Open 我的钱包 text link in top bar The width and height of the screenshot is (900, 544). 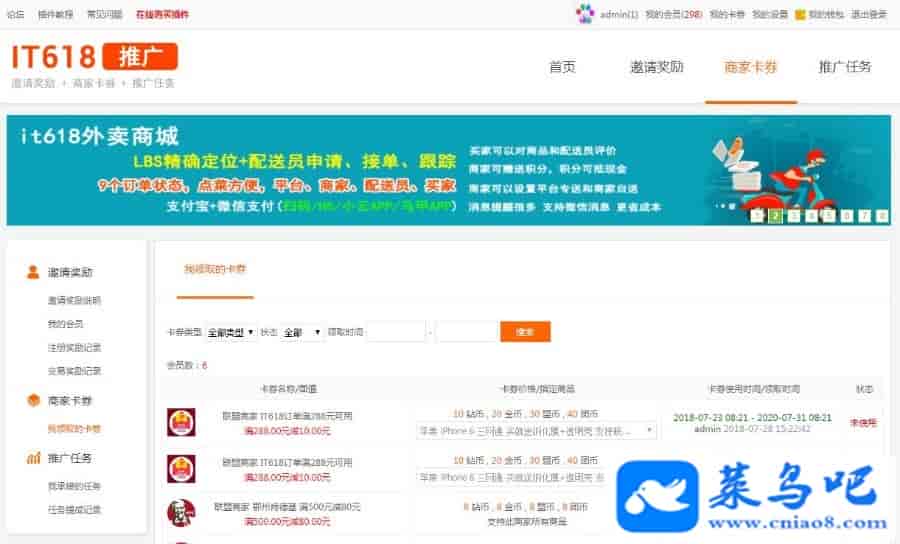click(x=826, y=14)
